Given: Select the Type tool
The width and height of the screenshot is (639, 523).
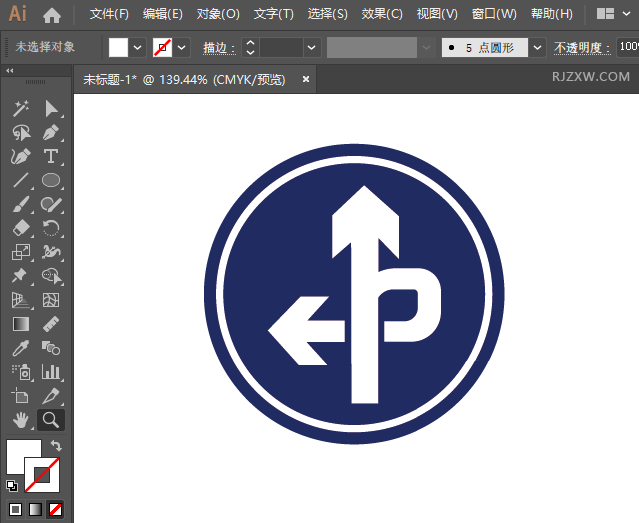Looking at the screenshot, I should [x=51, y=157].
